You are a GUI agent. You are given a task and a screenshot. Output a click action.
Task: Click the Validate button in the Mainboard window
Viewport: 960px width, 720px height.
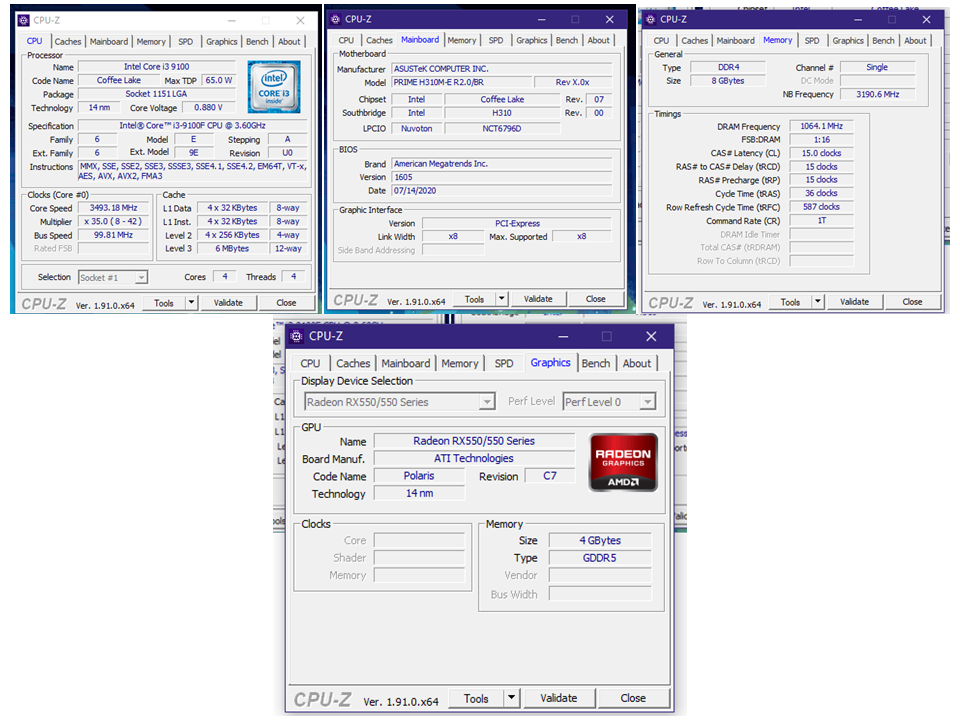[538, 299]
